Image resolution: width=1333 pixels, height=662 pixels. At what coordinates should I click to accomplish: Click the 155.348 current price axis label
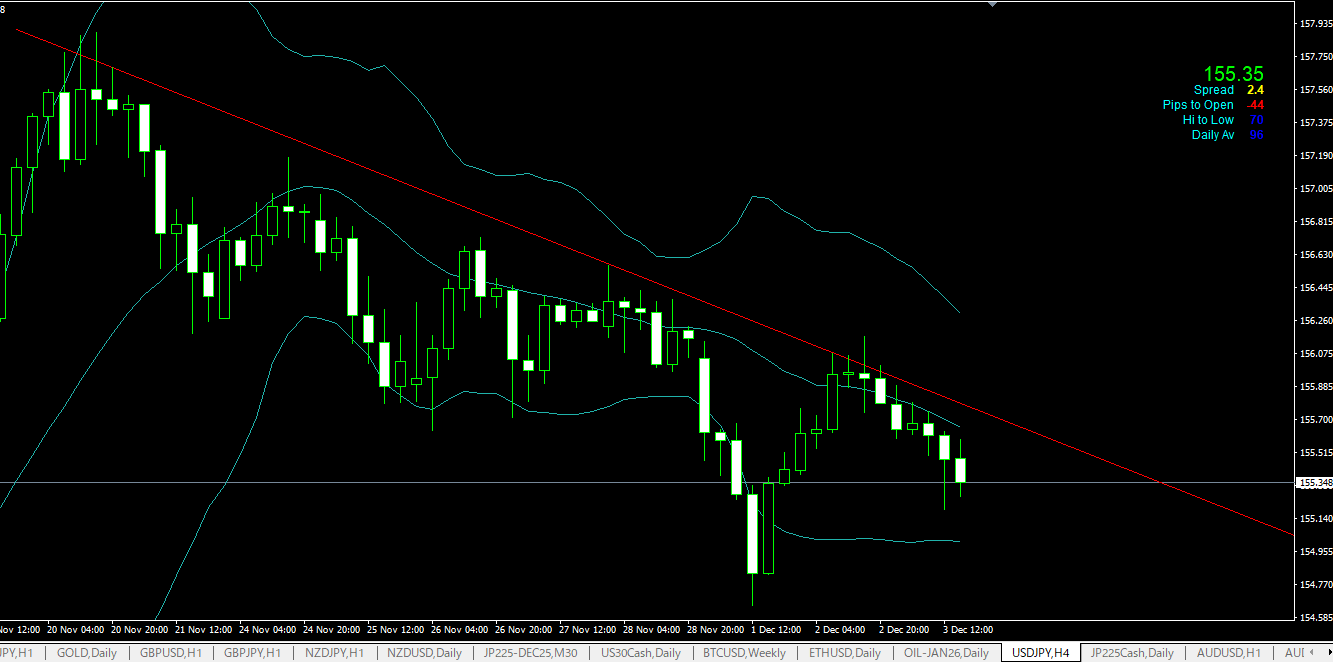(x=1313, y=483)
